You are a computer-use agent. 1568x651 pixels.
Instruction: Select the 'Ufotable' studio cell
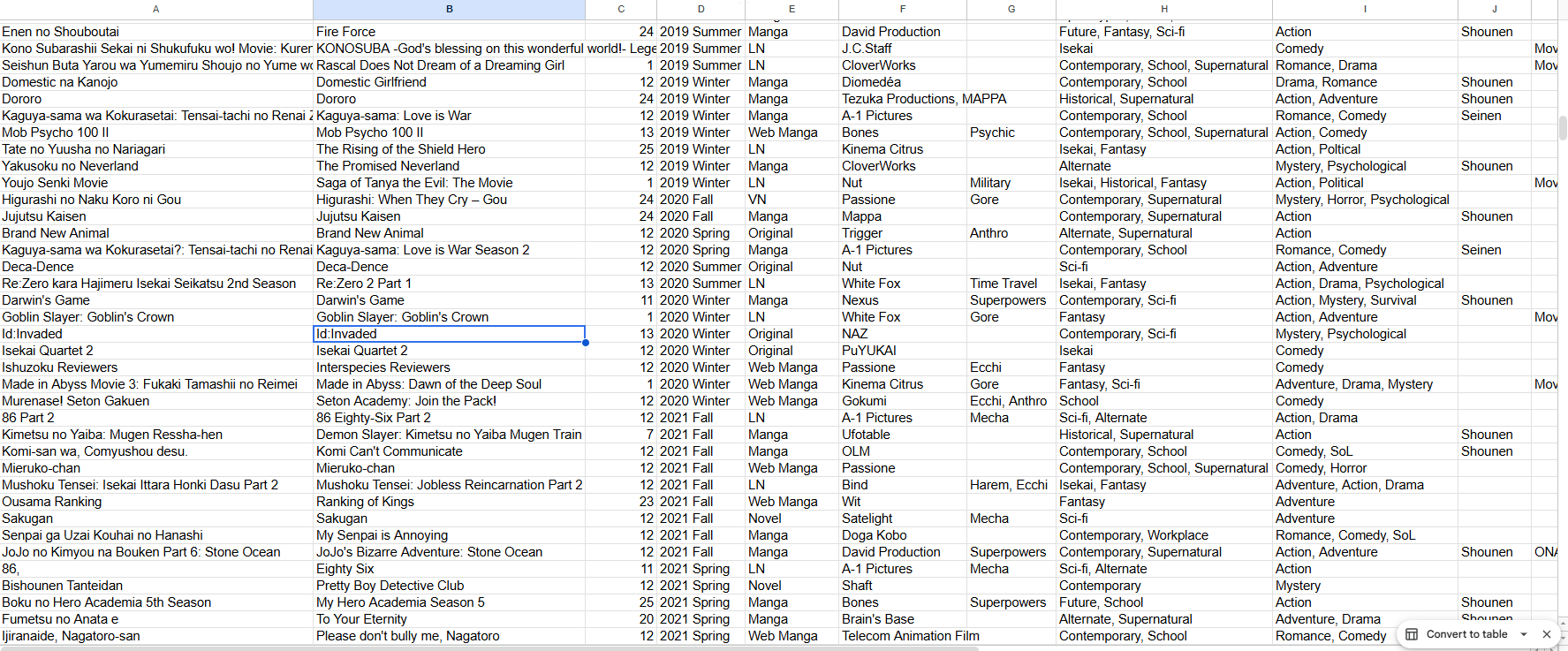click(903, 435)
